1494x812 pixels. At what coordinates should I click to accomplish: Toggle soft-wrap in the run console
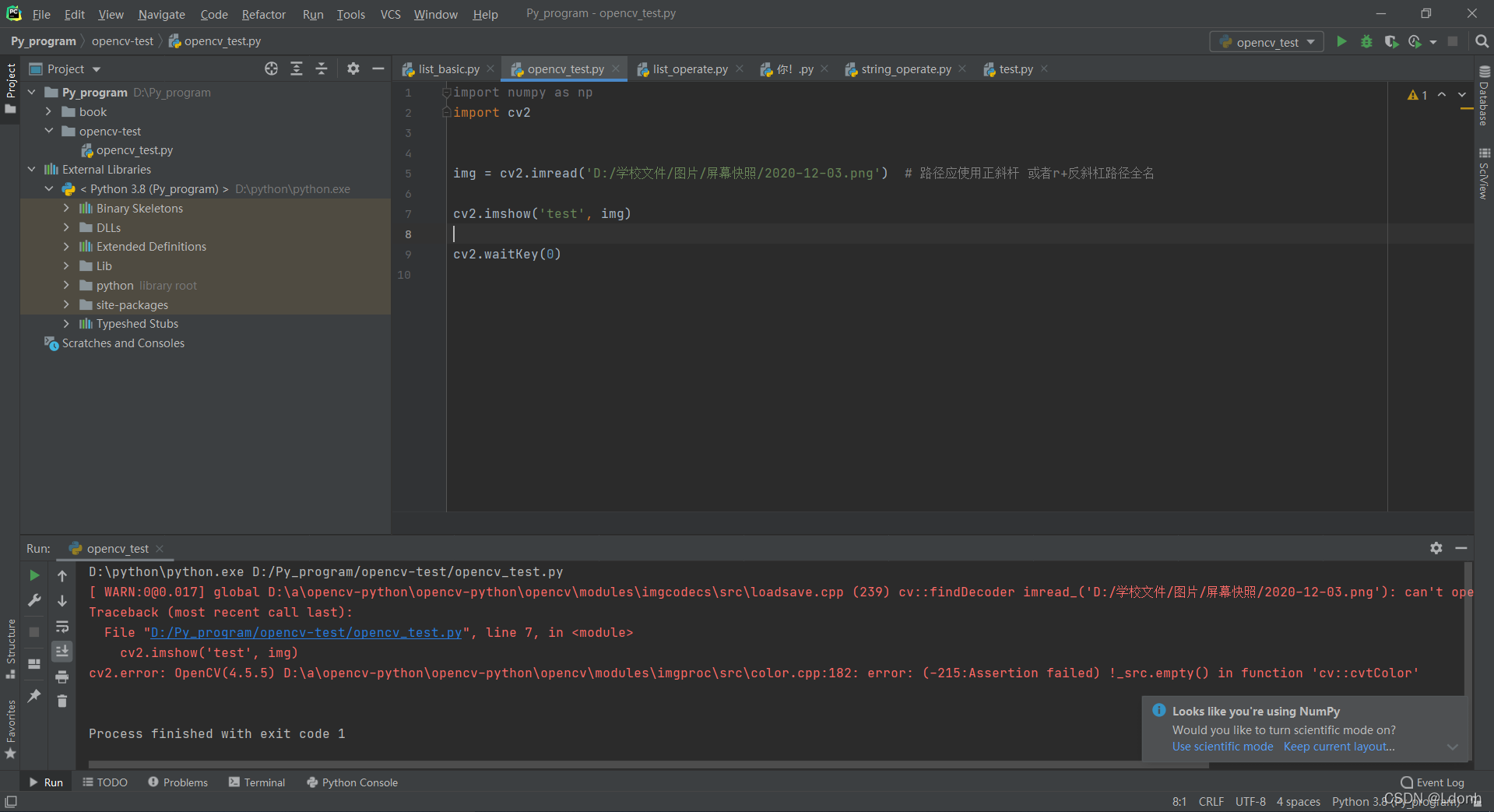tap(62, 627)
